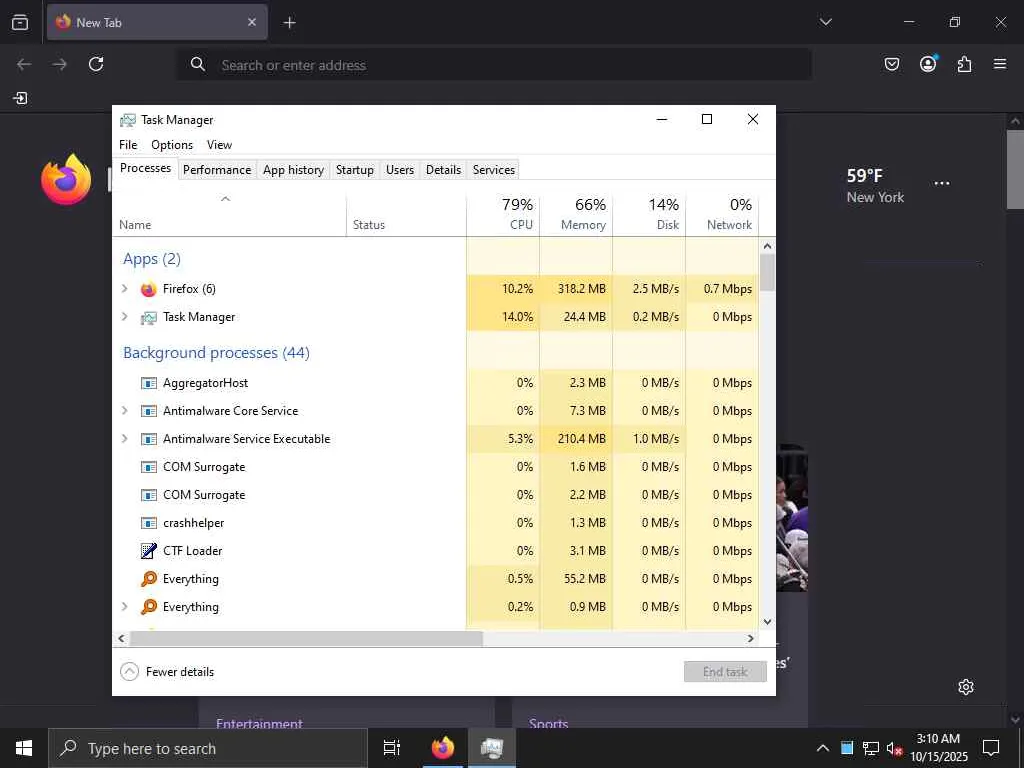Image resolution: width=1024 pixels, height=768 pixels.
Task: Open the Firefox account menu
Action: (928, 63)
